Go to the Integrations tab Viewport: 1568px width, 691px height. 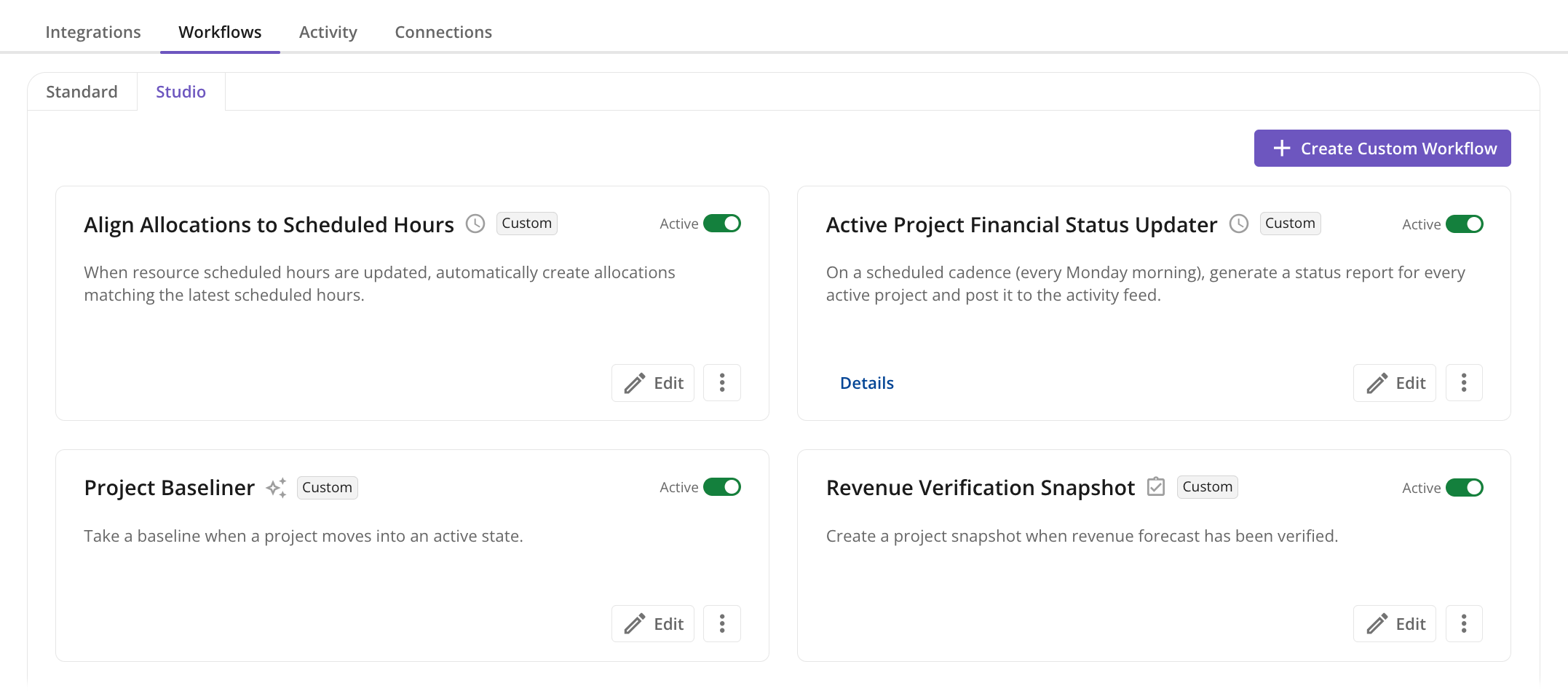tap(93, 32)
